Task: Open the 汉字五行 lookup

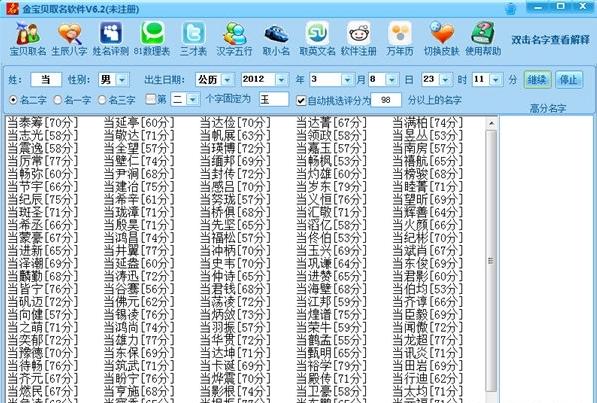Action: (x=235, y=39)
